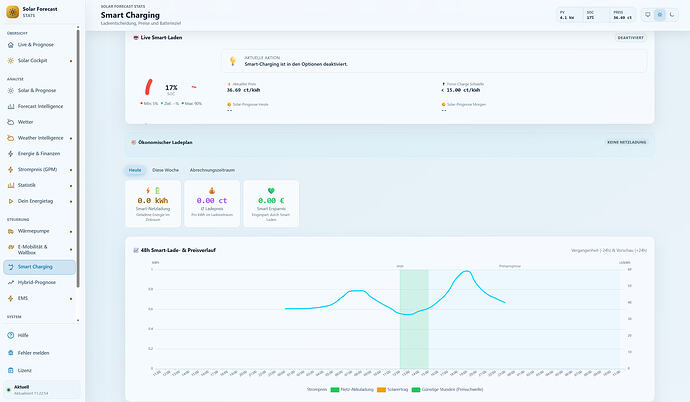Switch to system theme monitor toggle

(x=648, y=15)
